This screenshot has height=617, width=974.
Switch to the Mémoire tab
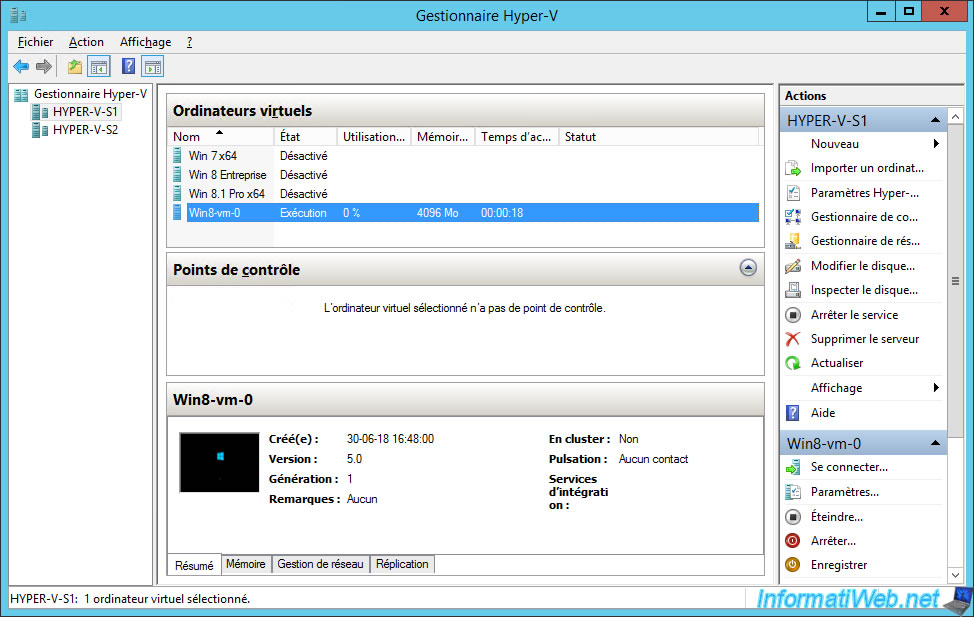pos(245,564)
